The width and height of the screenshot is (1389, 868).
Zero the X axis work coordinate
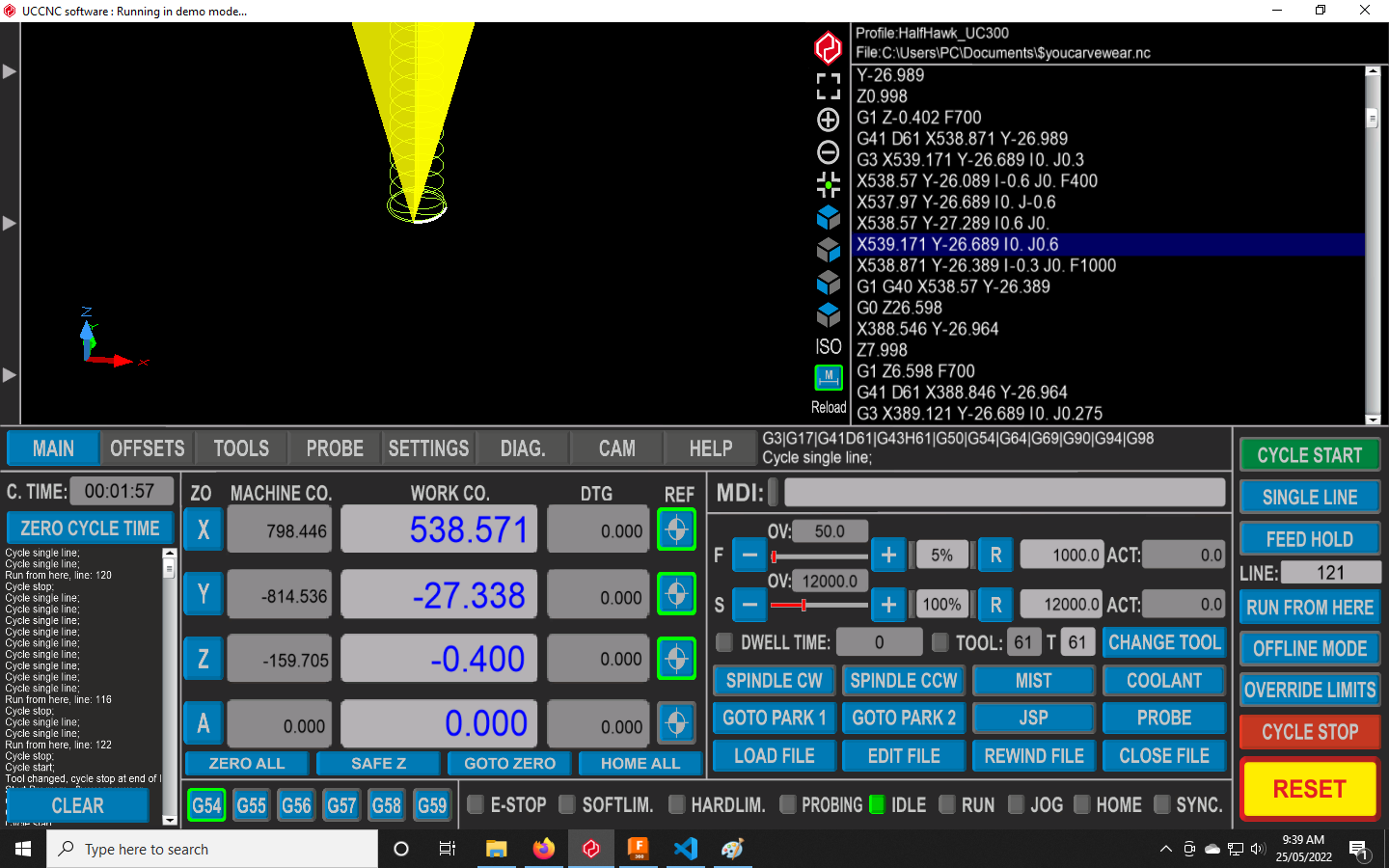pos(204,529)
